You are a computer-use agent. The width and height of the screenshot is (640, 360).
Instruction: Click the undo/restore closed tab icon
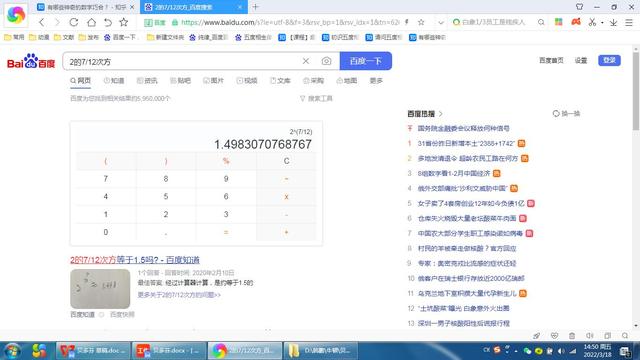108,22
